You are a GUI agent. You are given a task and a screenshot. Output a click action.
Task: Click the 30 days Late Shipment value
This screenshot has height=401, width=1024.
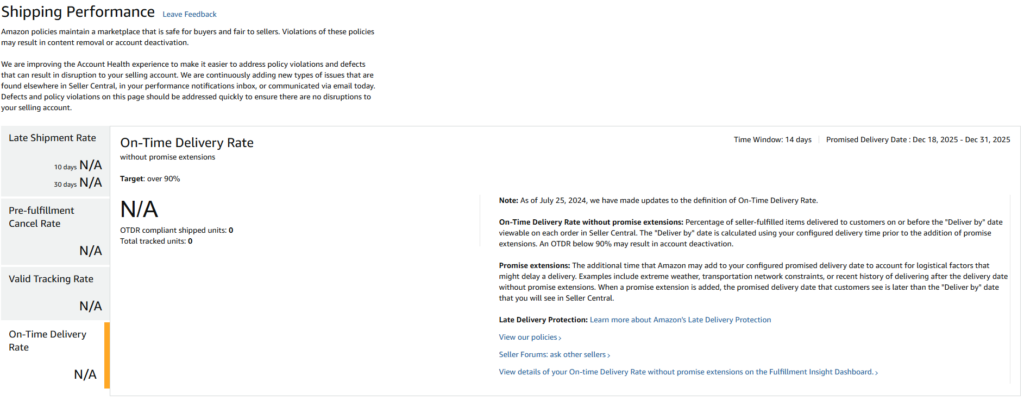[x=90, y=182]
